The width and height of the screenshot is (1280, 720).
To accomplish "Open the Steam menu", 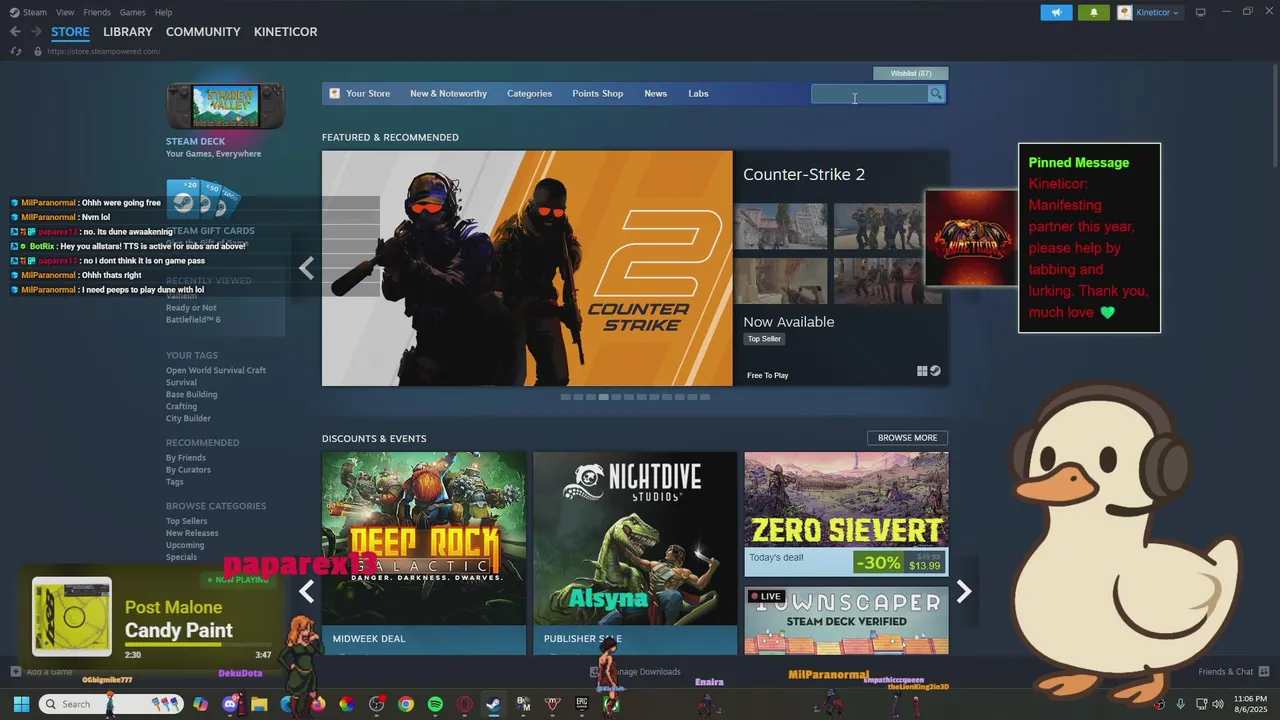I will tap(35, 12).
